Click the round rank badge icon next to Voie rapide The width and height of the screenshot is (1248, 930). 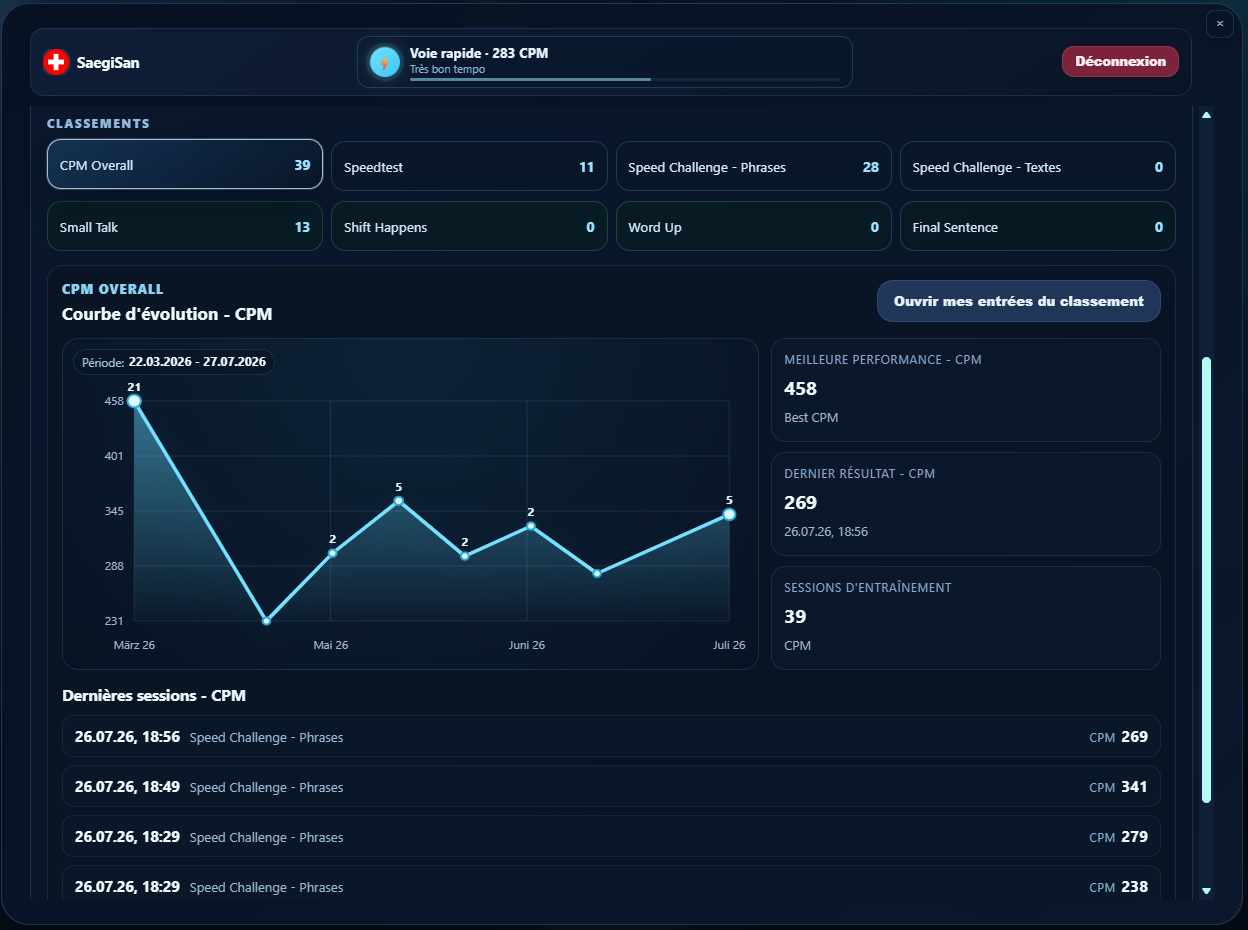click(x=385, y=62)
